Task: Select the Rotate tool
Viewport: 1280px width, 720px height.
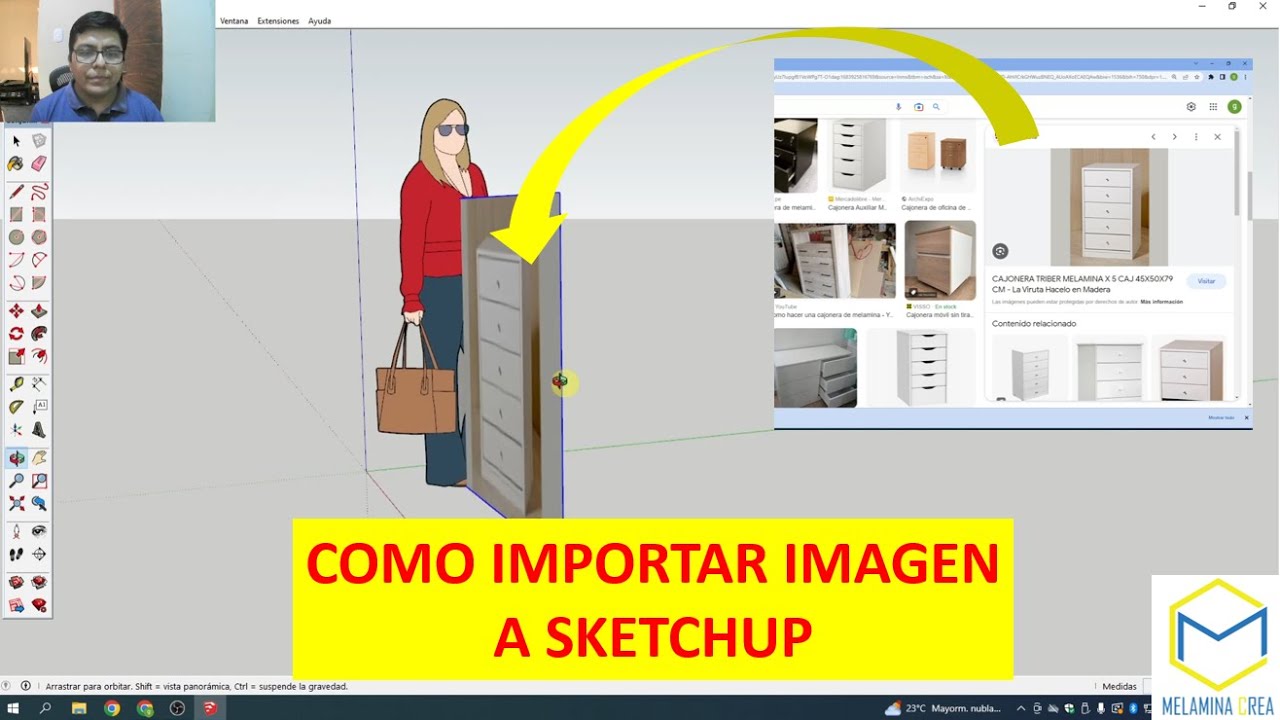Action: 16,334
